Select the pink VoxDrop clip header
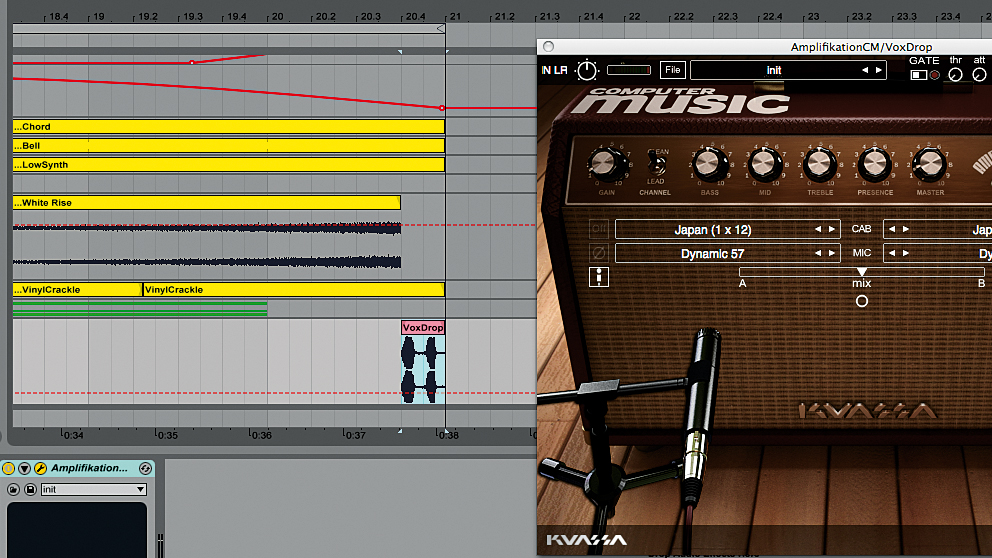This screenshot has width=992, height=558. point(423,328)
